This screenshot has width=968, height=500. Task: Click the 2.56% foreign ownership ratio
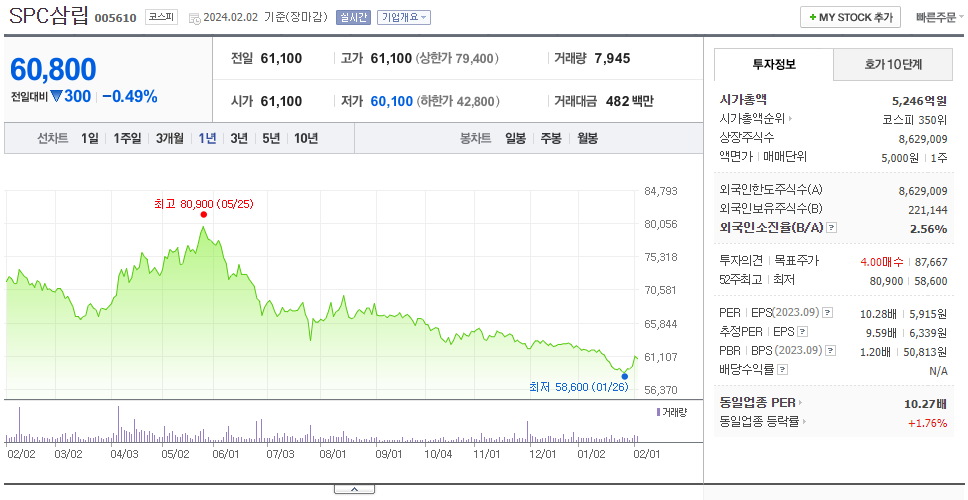point(928,229)
